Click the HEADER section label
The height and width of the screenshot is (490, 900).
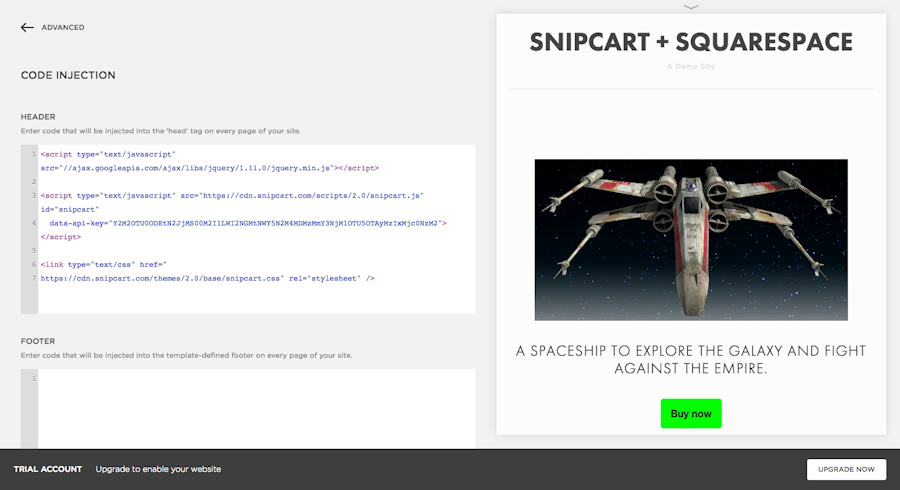coord(38,116)
